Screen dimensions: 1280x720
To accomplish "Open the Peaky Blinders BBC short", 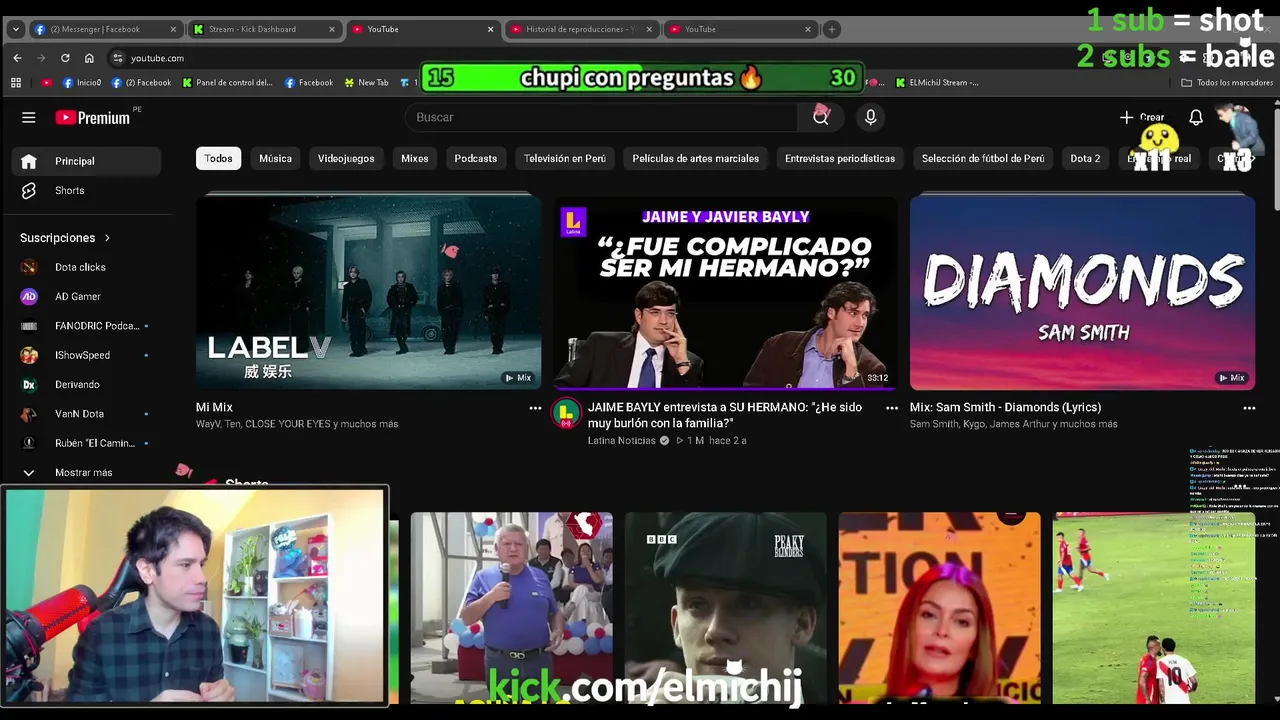I will click(725, 608).
